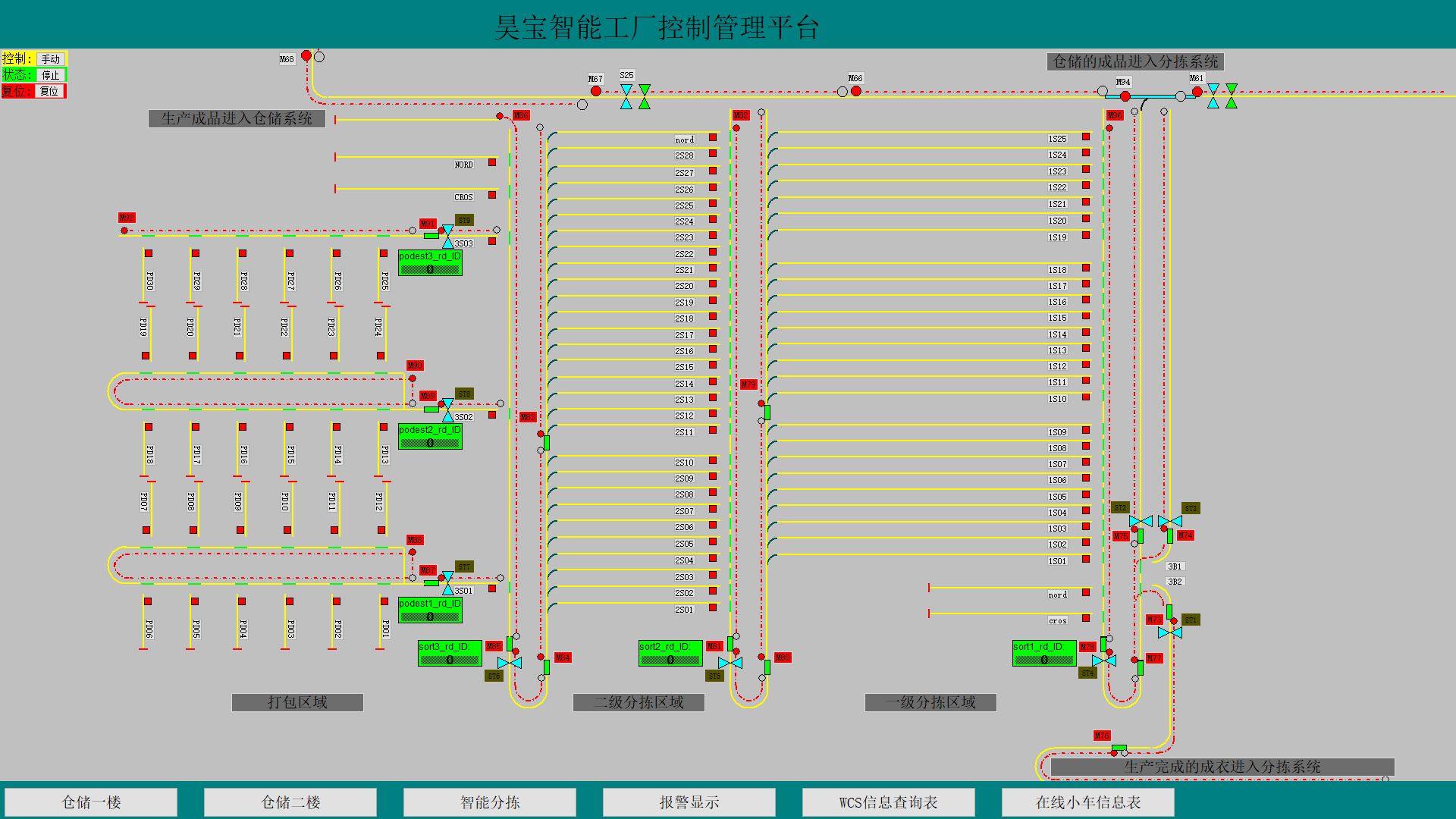This screenshot has height=819, width=1456.
Task: Switch to the 智能分拣 tab
Action: [490, 802]
